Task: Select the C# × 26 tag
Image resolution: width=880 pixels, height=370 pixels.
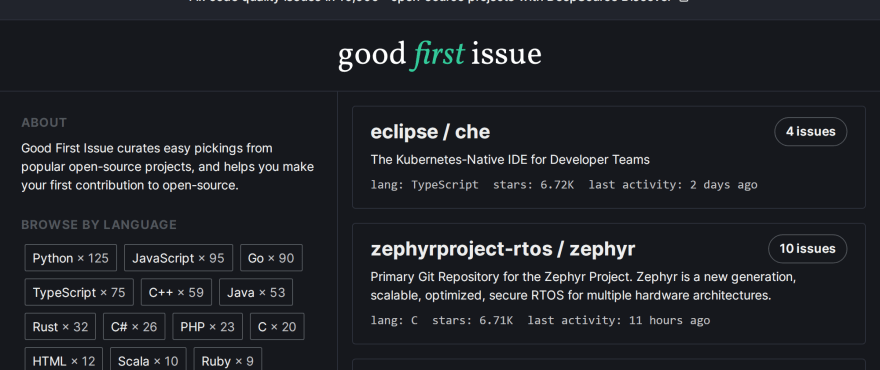Action: (134, 327)
